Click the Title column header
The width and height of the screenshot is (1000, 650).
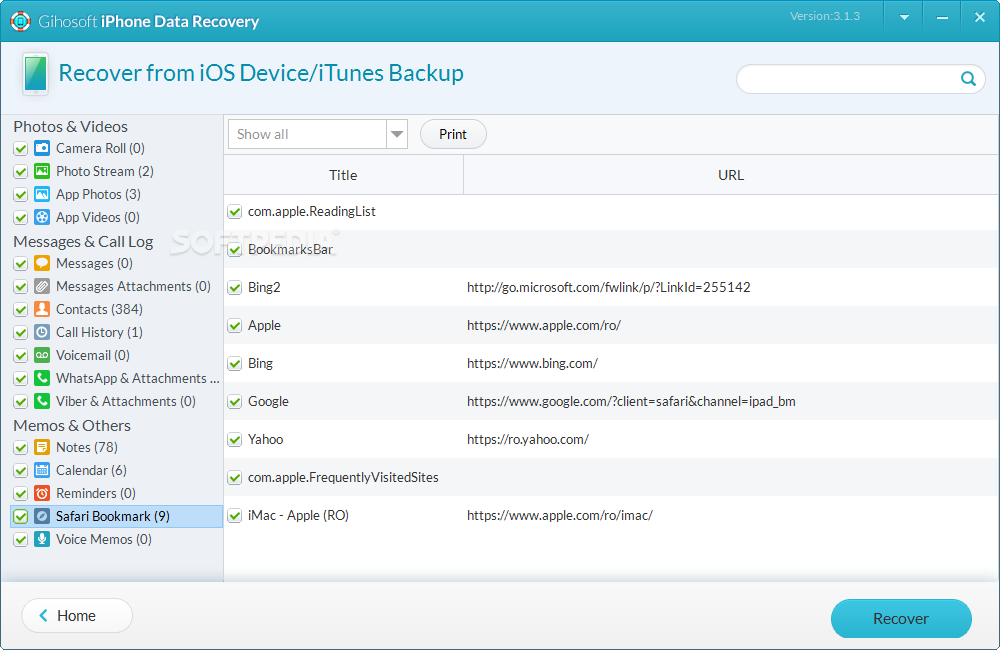click(343, 175)
